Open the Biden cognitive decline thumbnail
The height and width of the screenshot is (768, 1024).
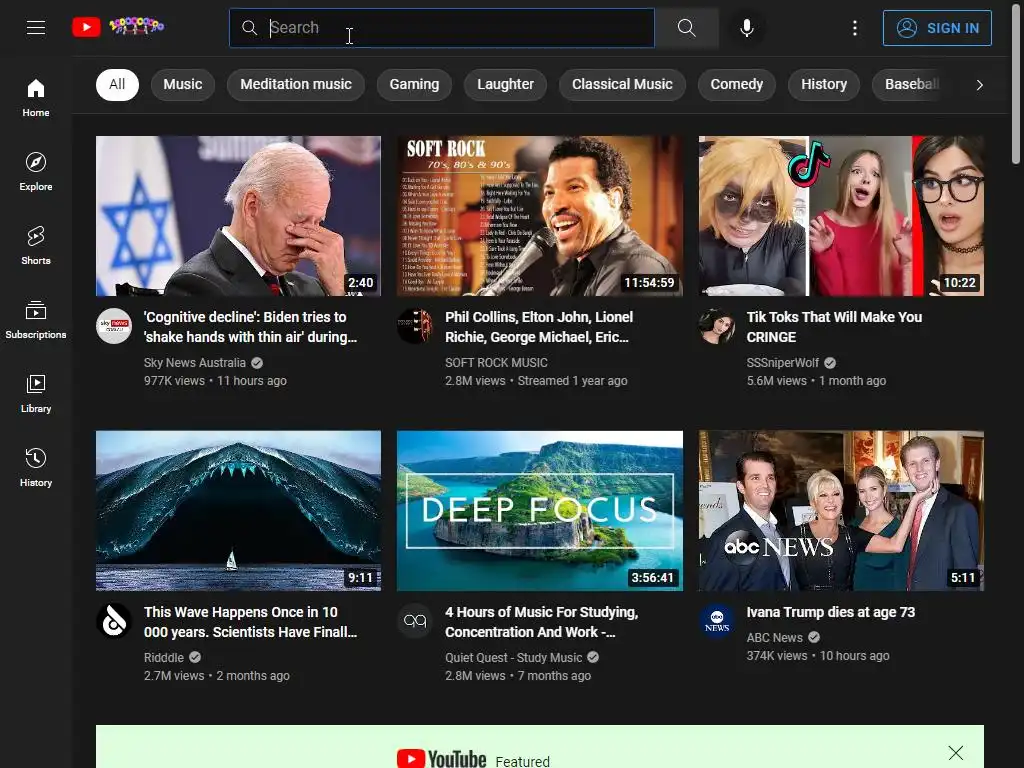pyautogui.click(x=238, y=216)
